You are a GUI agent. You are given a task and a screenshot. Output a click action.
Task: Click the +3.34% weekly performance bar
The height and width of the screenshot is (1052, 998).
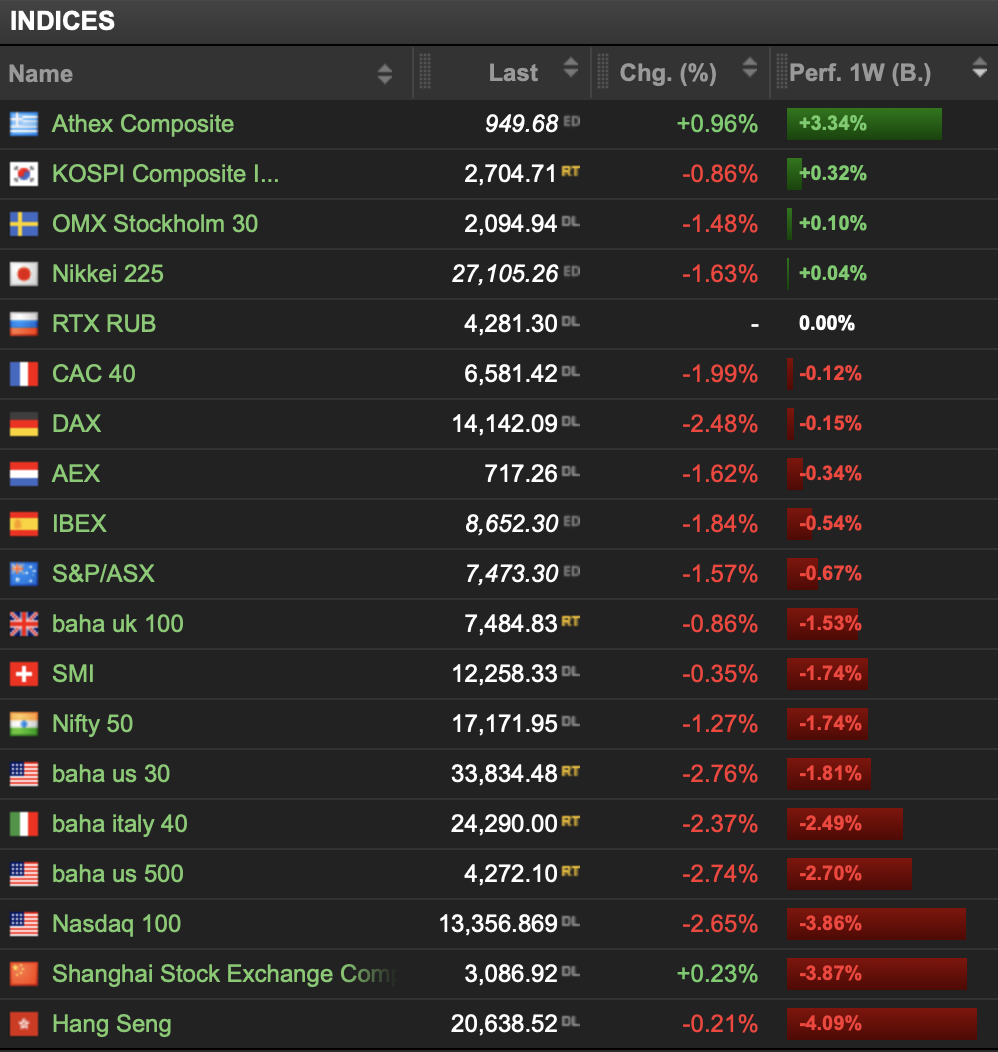[x=864, y=124]
